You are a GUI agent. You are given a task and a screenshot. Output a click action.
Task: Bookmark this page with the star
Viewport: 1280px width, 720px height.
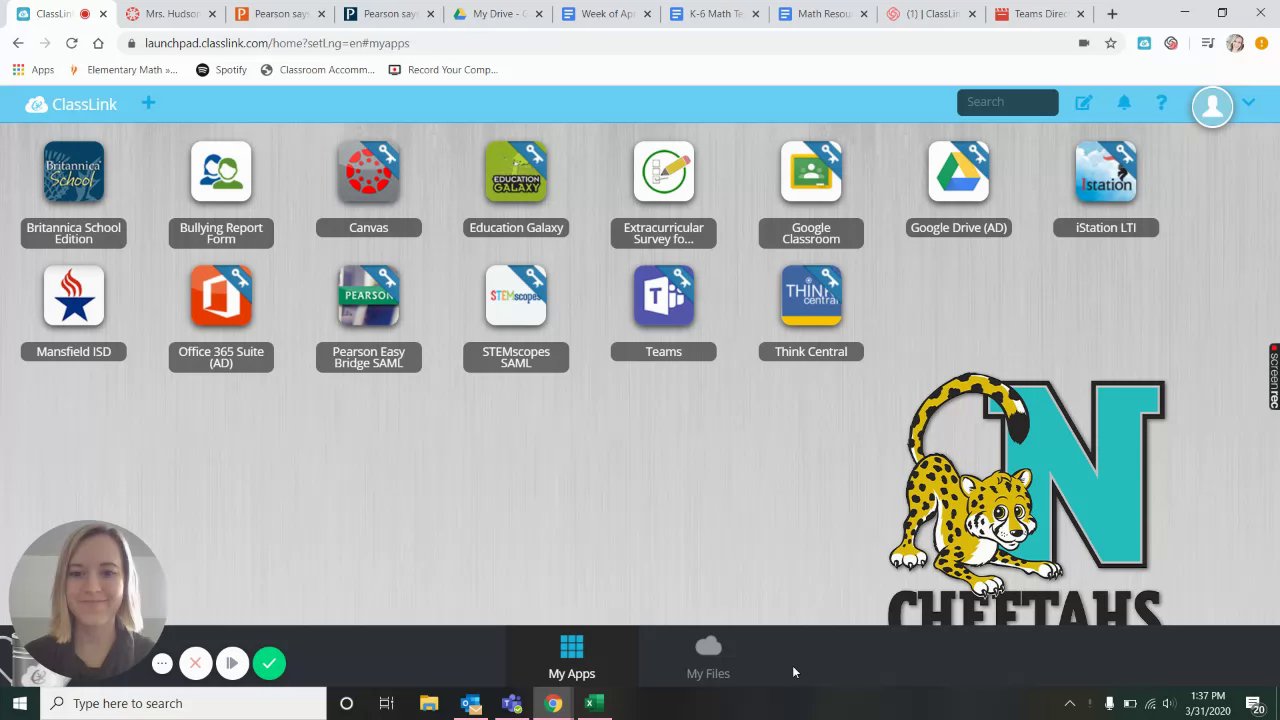point(1110,43)
